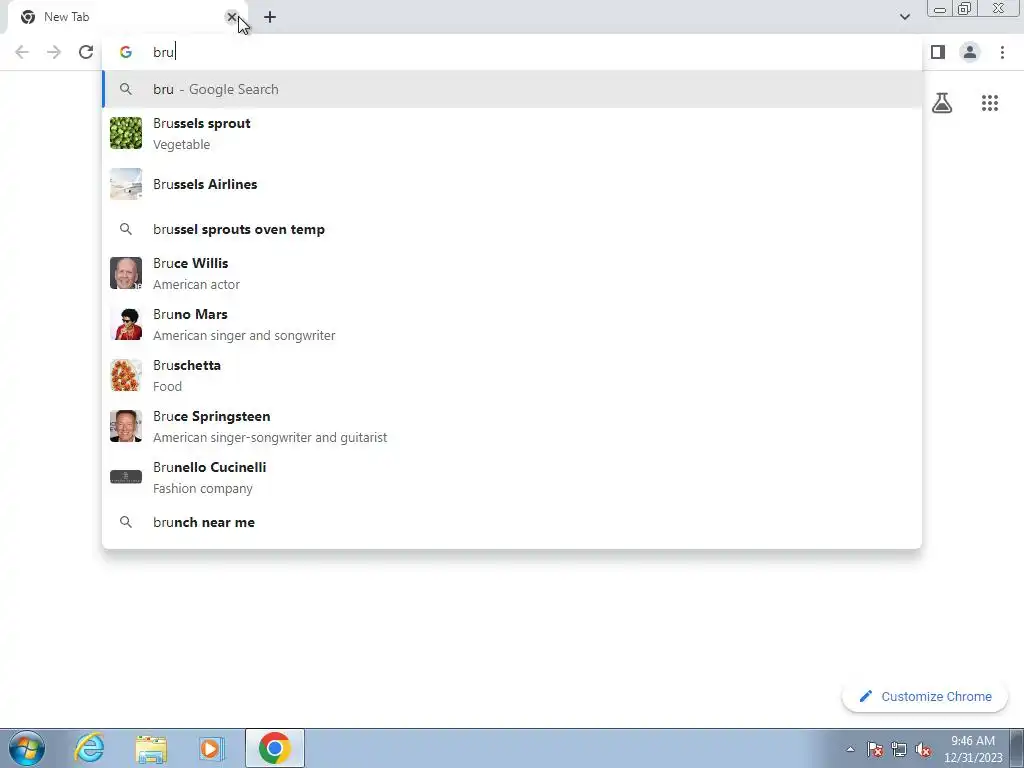Open the side panel icon
1024x768 pixels.
tap(938, 52)
